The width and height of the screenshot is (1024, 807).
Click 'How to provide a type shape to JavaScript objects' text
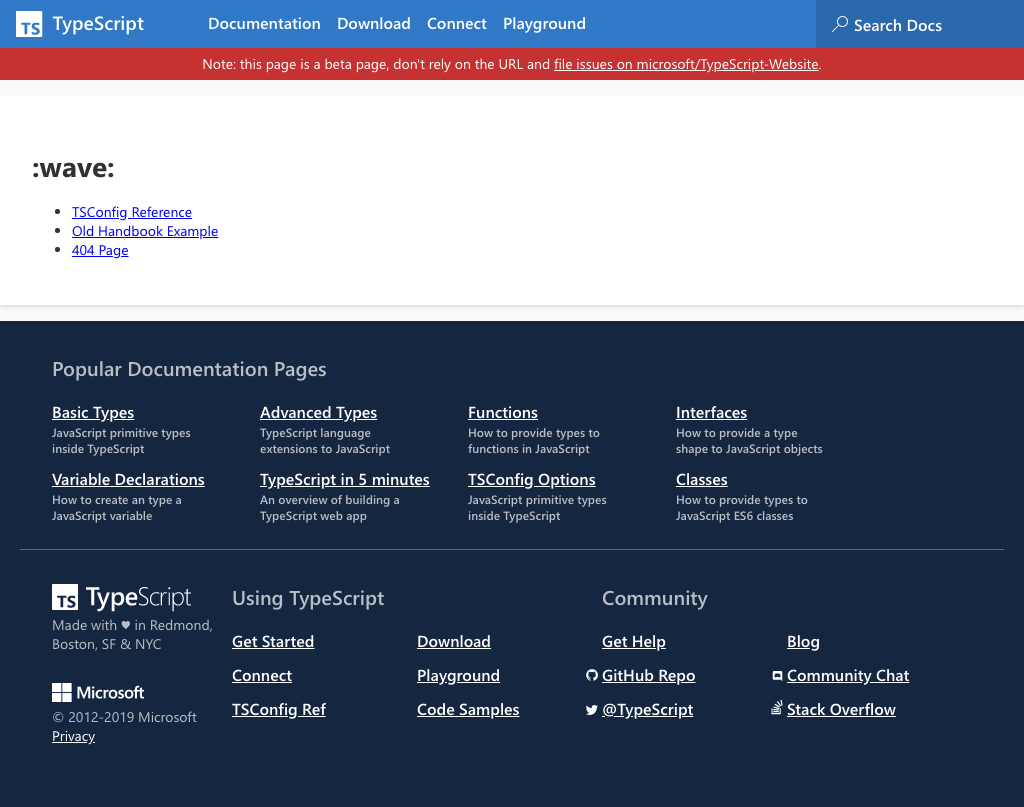point(749,441)
